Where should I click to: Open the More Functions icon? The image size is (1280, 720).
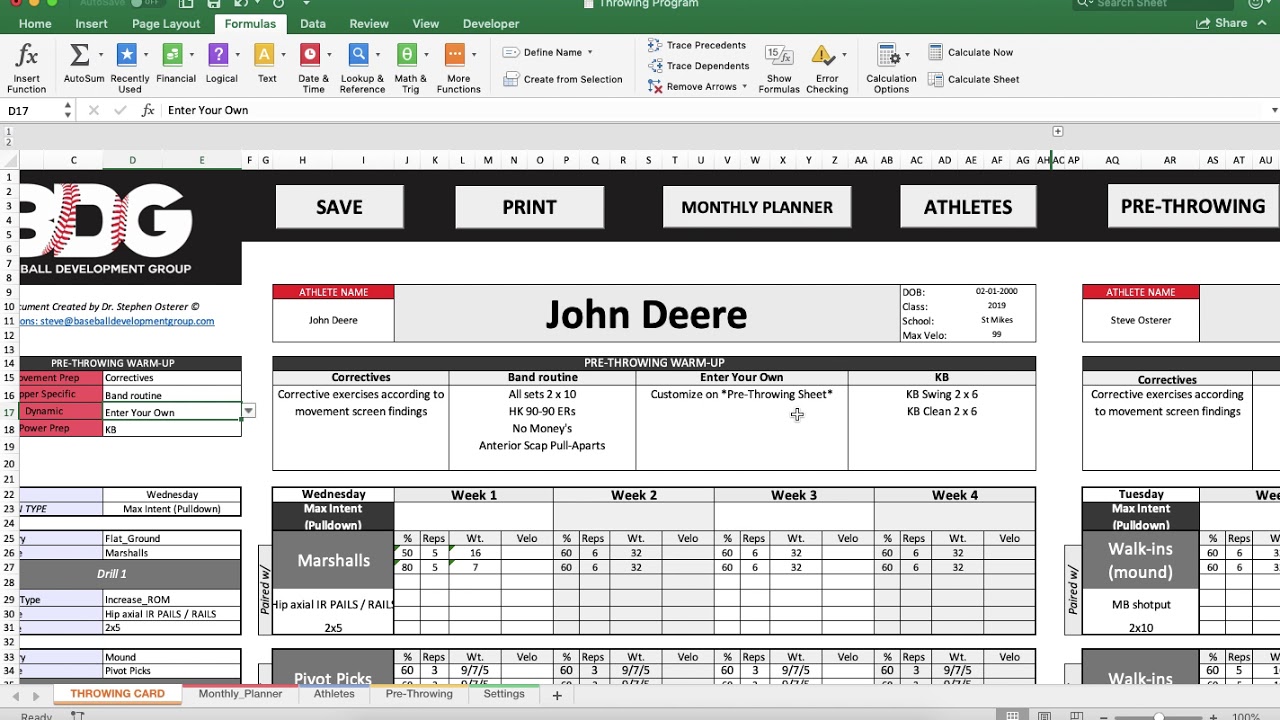455,55
